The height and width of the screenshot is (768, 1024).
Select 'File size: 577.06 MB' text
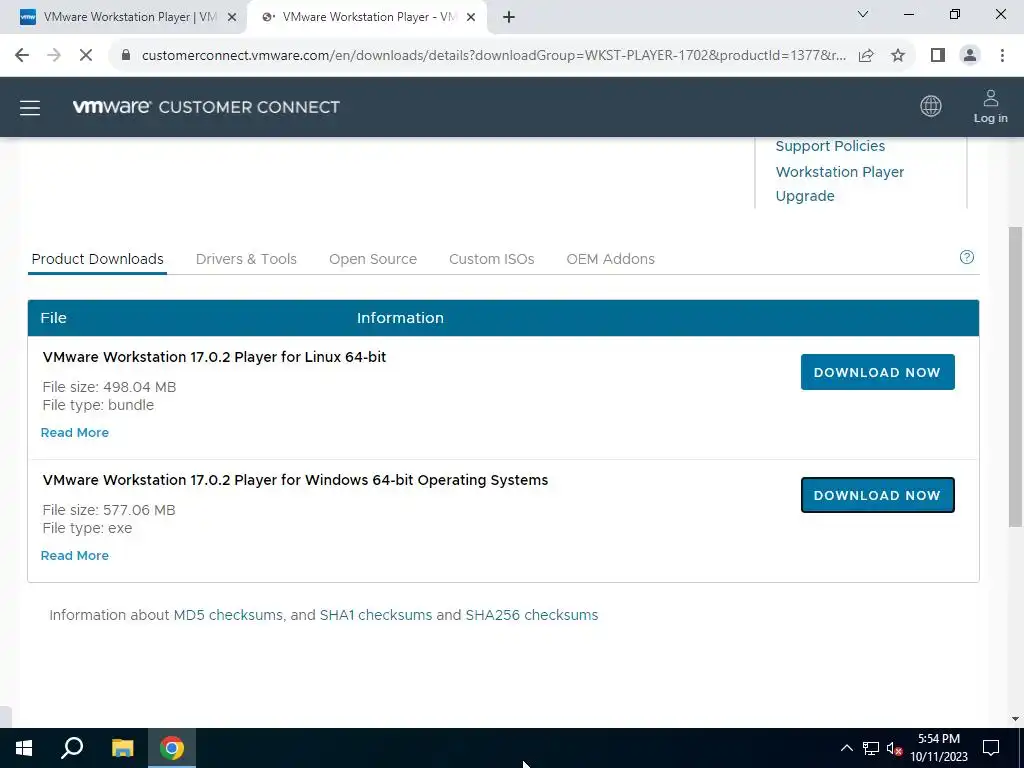[109, 510]
